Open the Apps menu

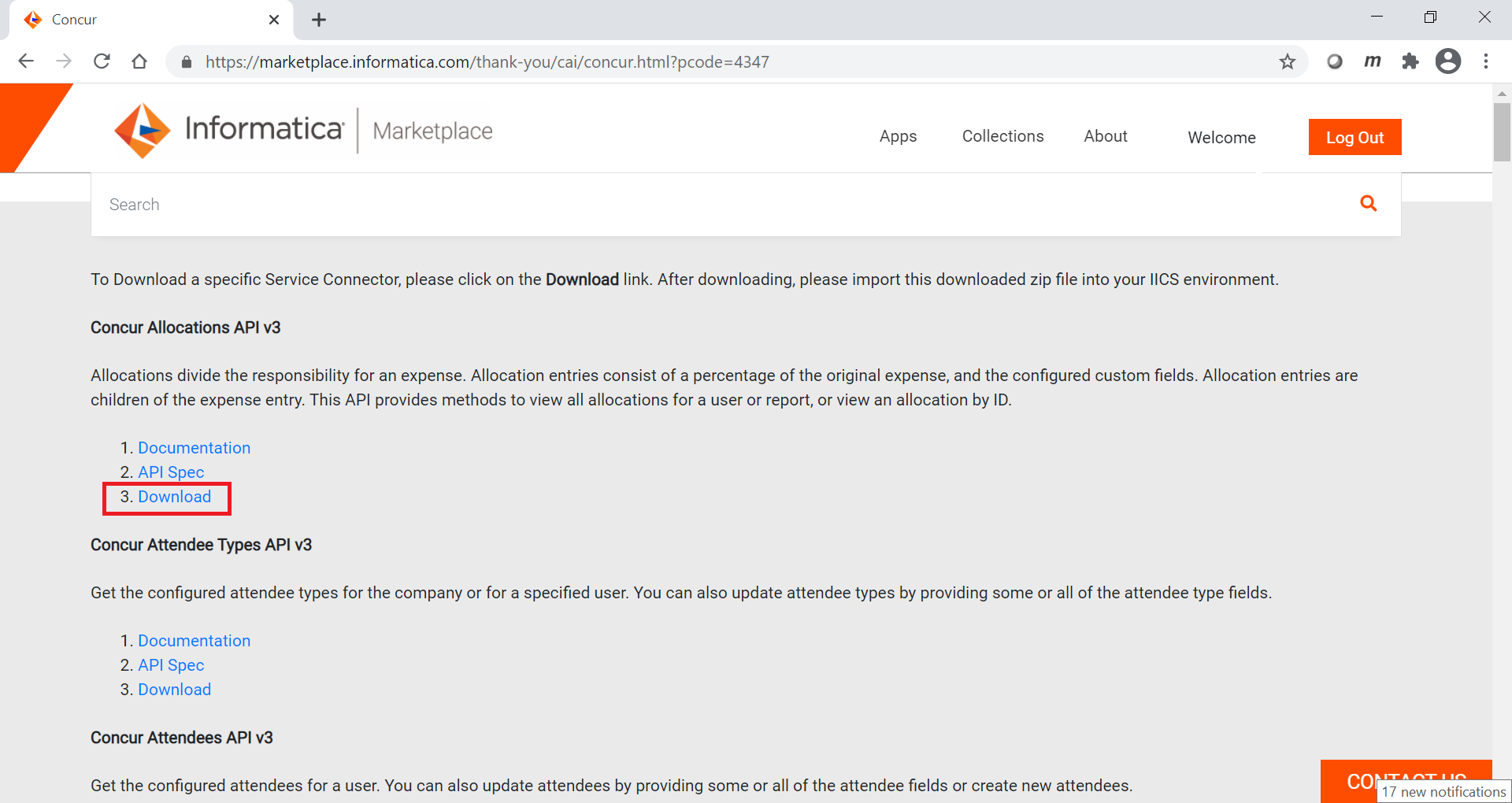(x=898, y=136)
